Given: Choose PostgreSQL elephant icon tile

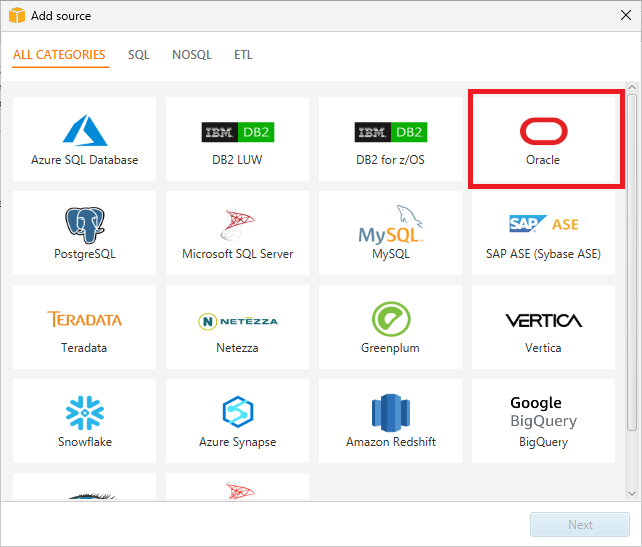Looking at the screenshot, I should pyautogui.click(x=85, y=232).
